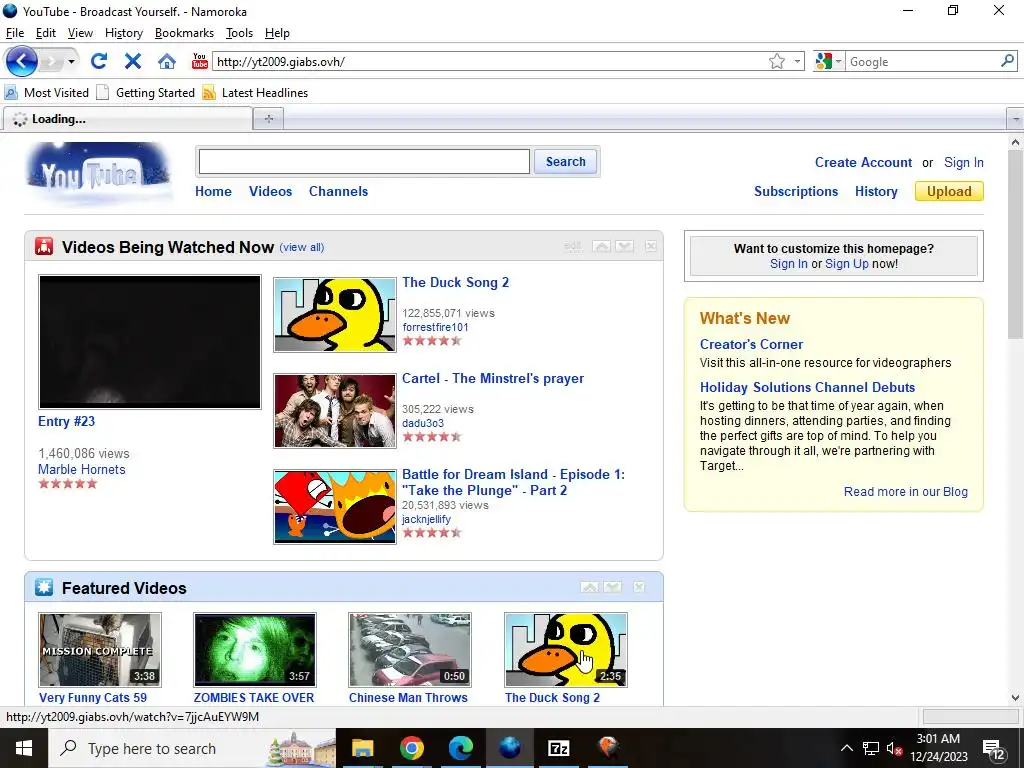Open the Entry #23 video thumbnail

(x=150, y=342)
